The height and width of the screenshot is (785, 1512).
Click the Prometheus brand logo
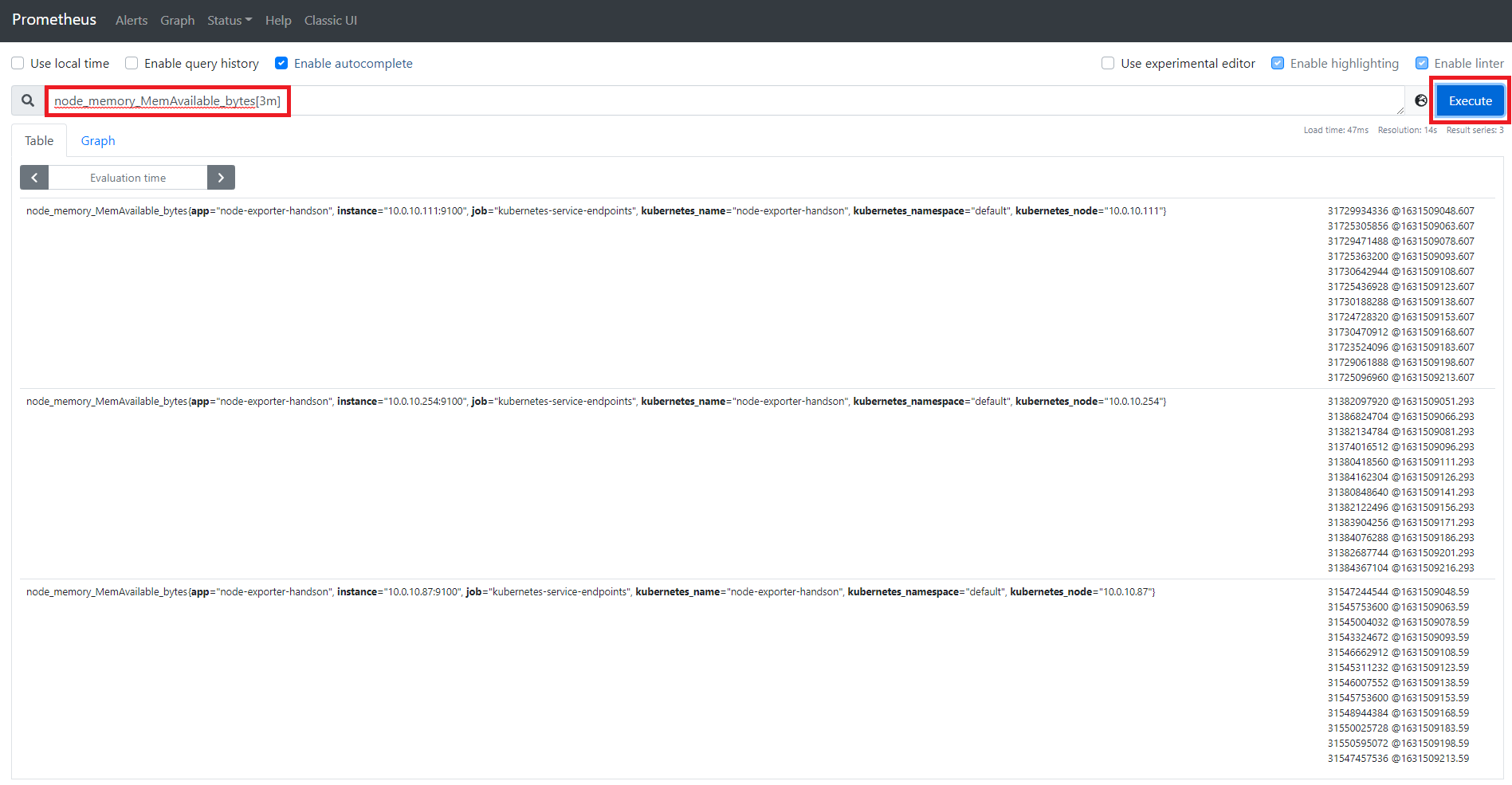click(x=54, y=19)
